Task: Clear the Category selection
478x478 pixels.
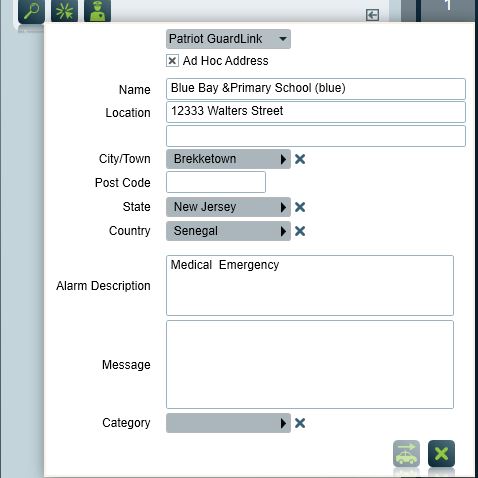Action: click(x=300, y=423)
